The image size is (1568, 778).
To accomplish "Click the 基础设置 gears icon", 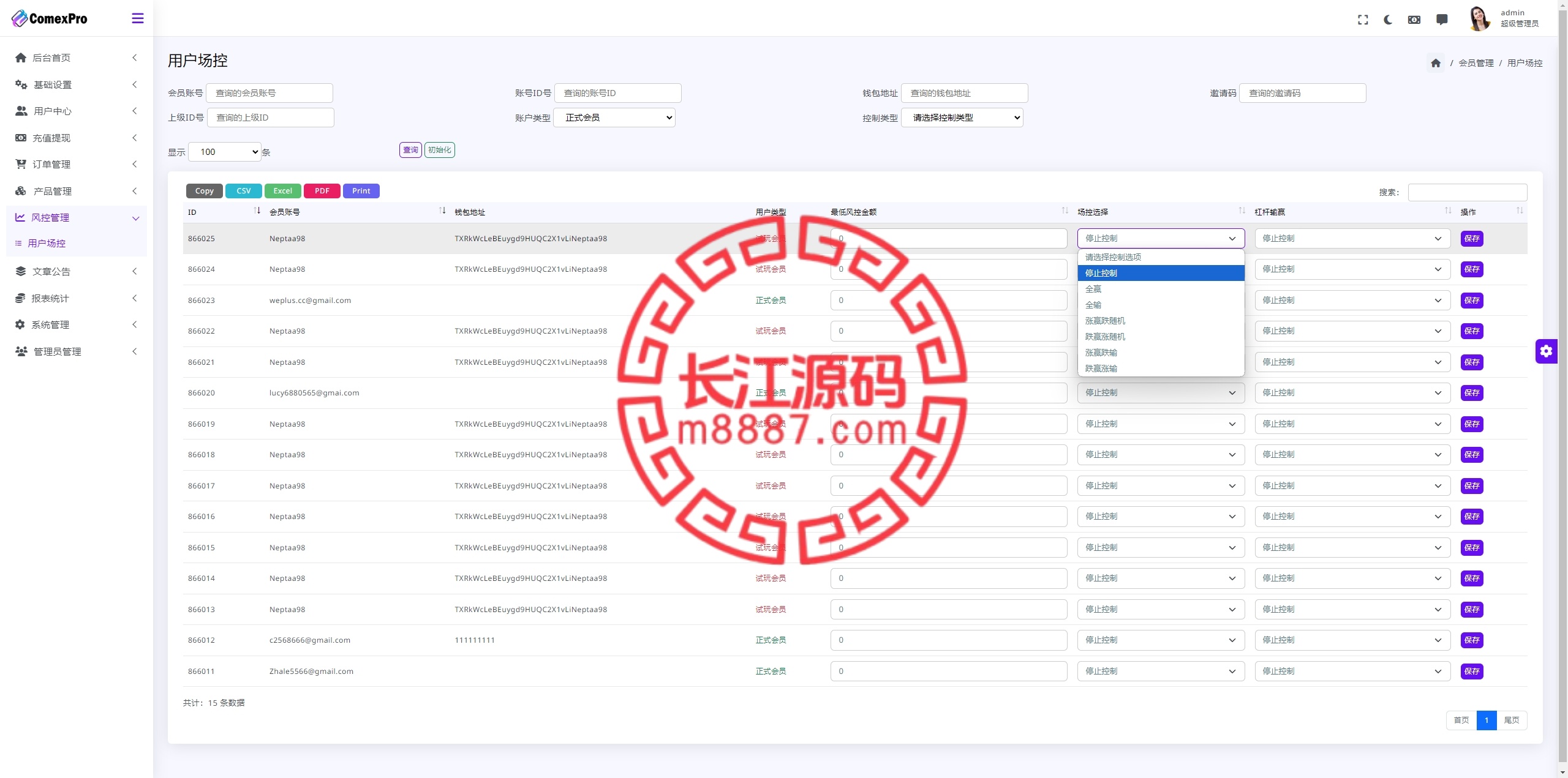I will click(x=21, y=84).
